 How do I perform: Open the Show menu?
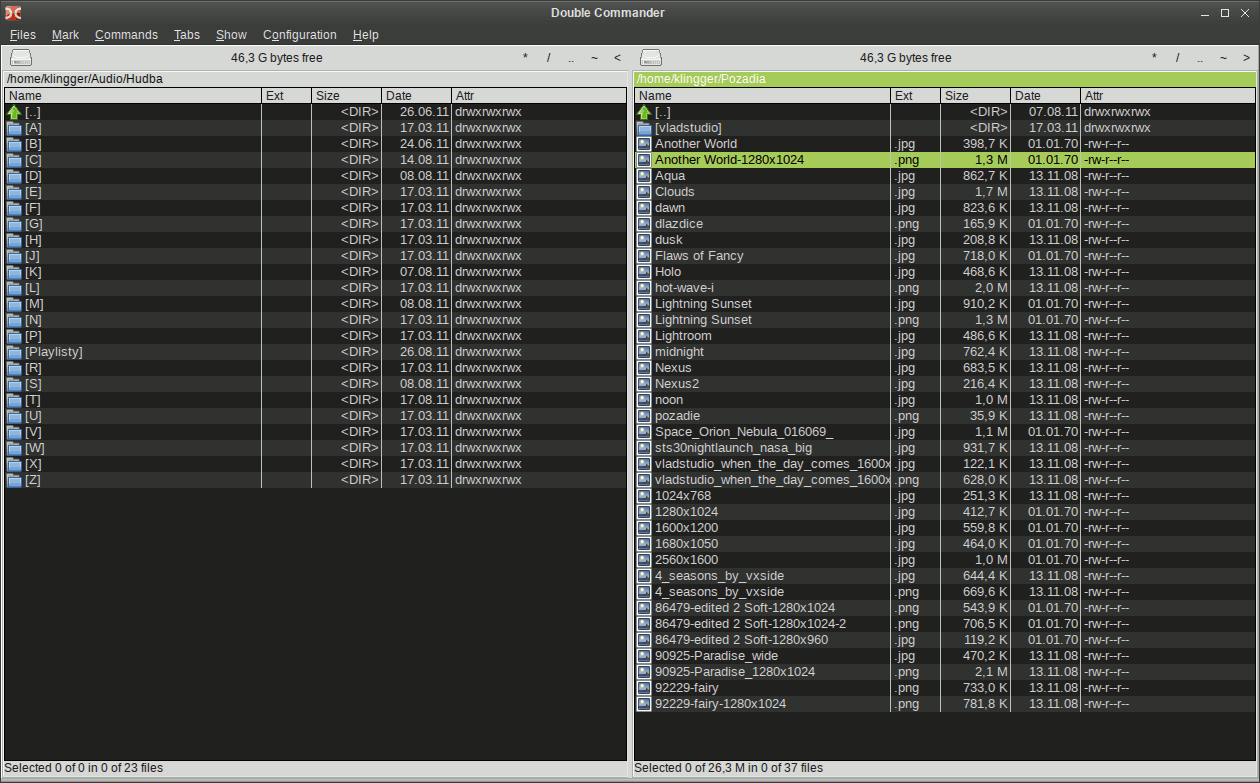pos(231,35)
